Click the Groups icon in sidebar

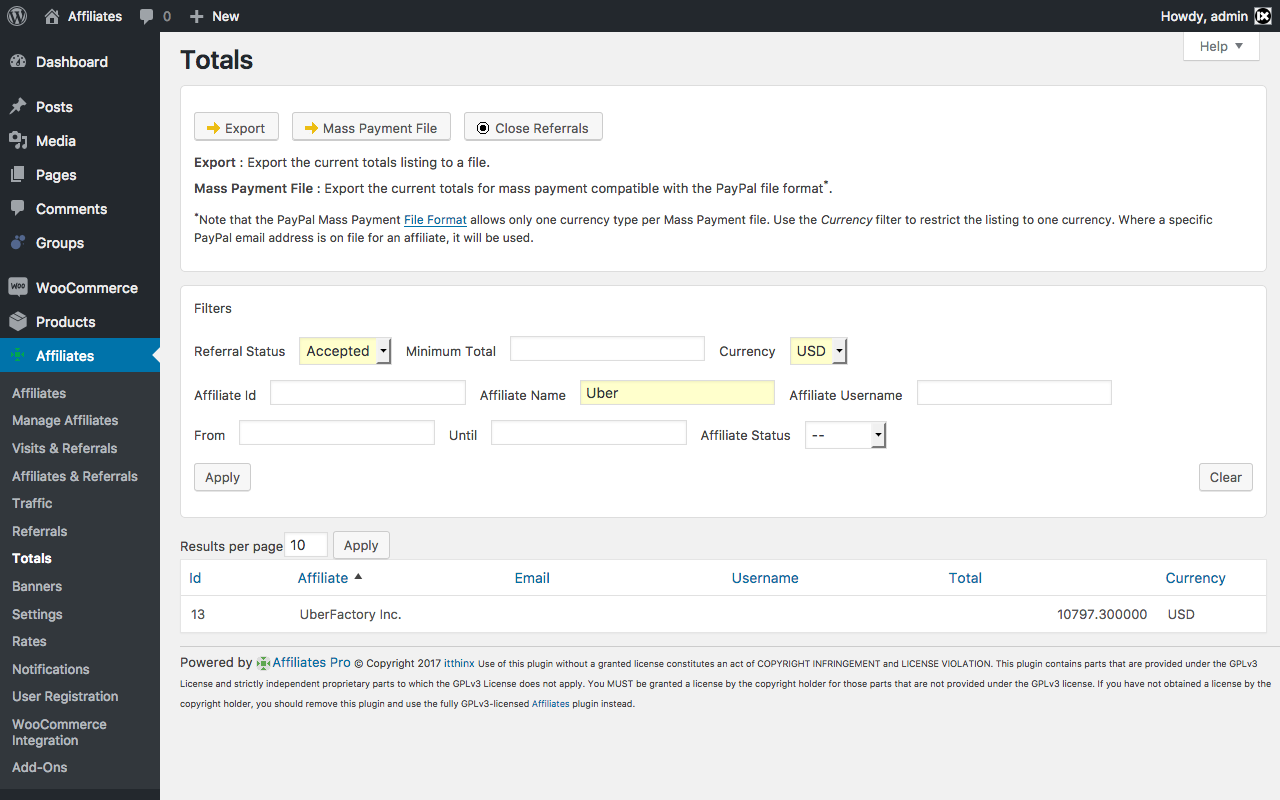point(18,243)
